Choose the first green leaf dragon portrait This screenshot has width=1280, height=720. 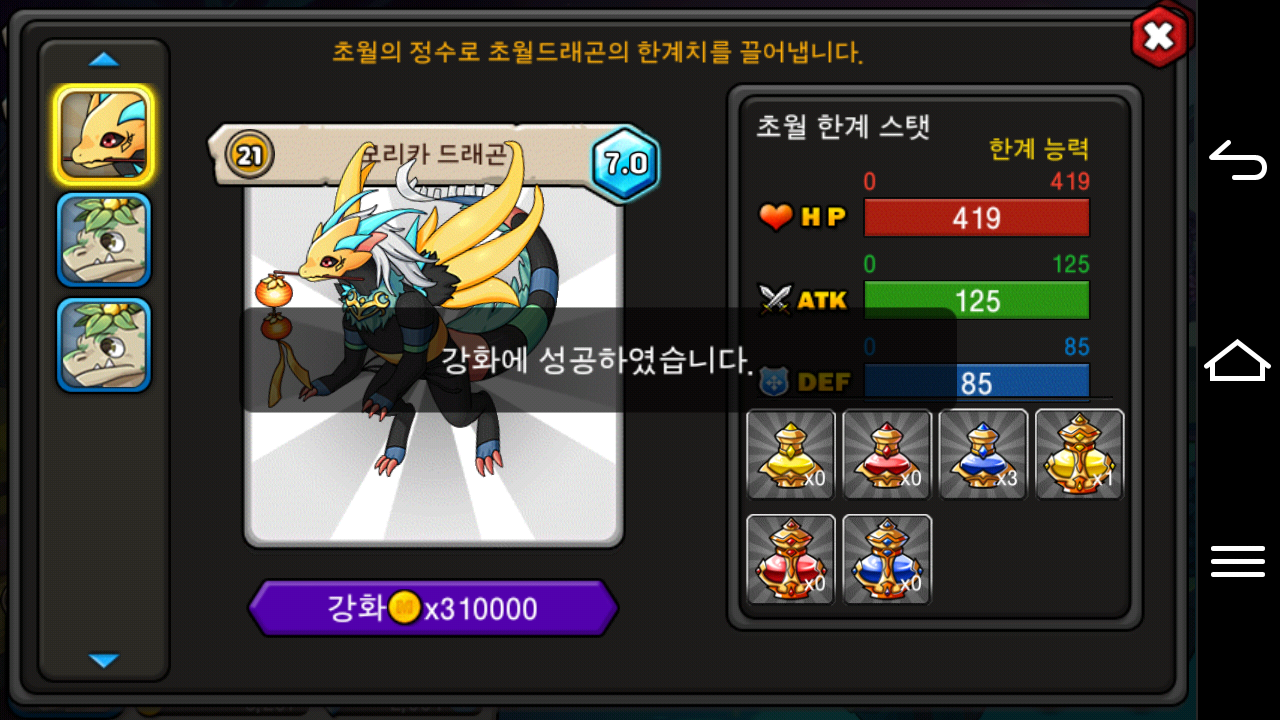click(x=104, y=240)
